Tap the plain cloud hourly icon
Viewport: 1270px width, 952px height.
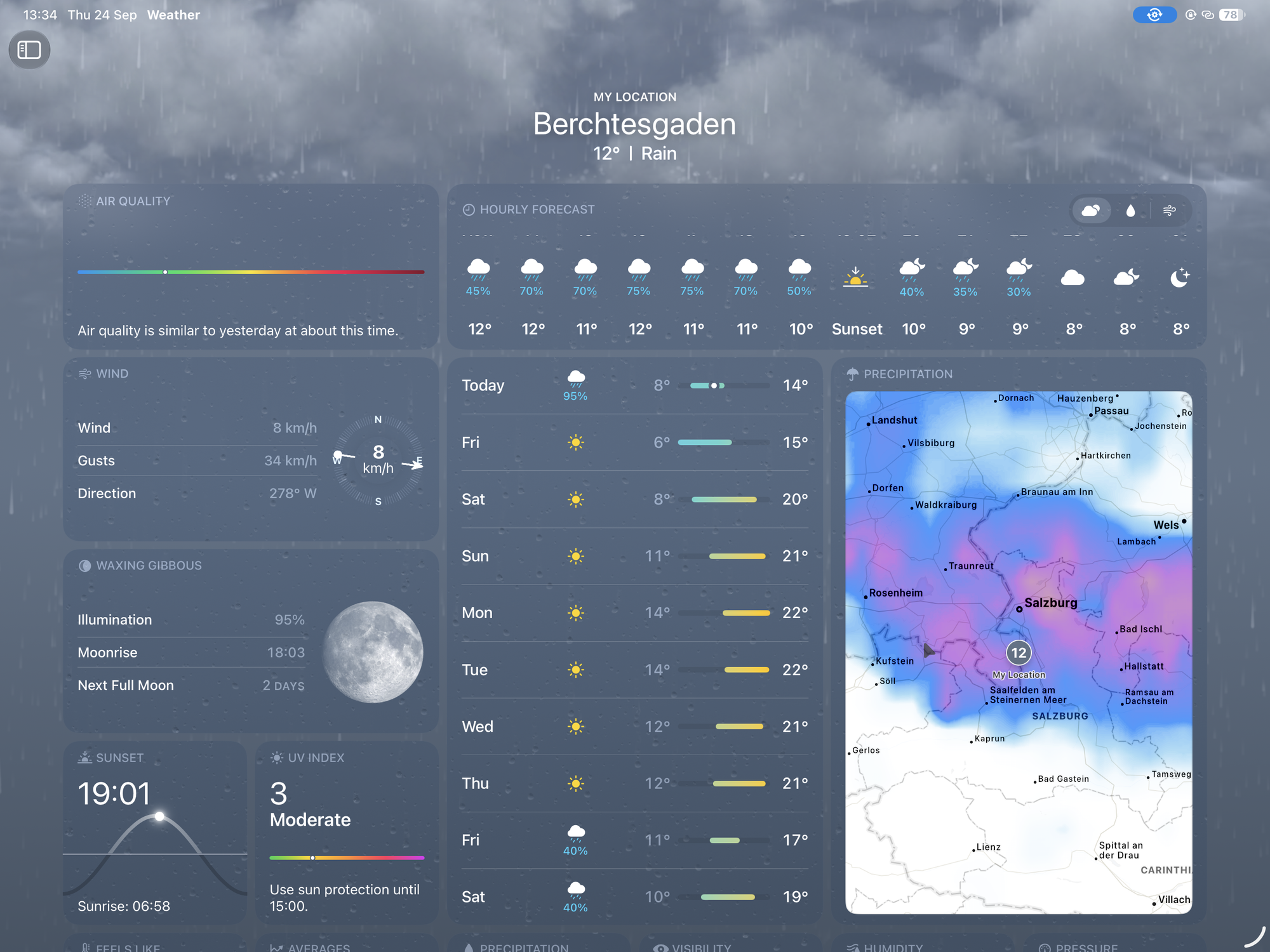pos(1073,277)
